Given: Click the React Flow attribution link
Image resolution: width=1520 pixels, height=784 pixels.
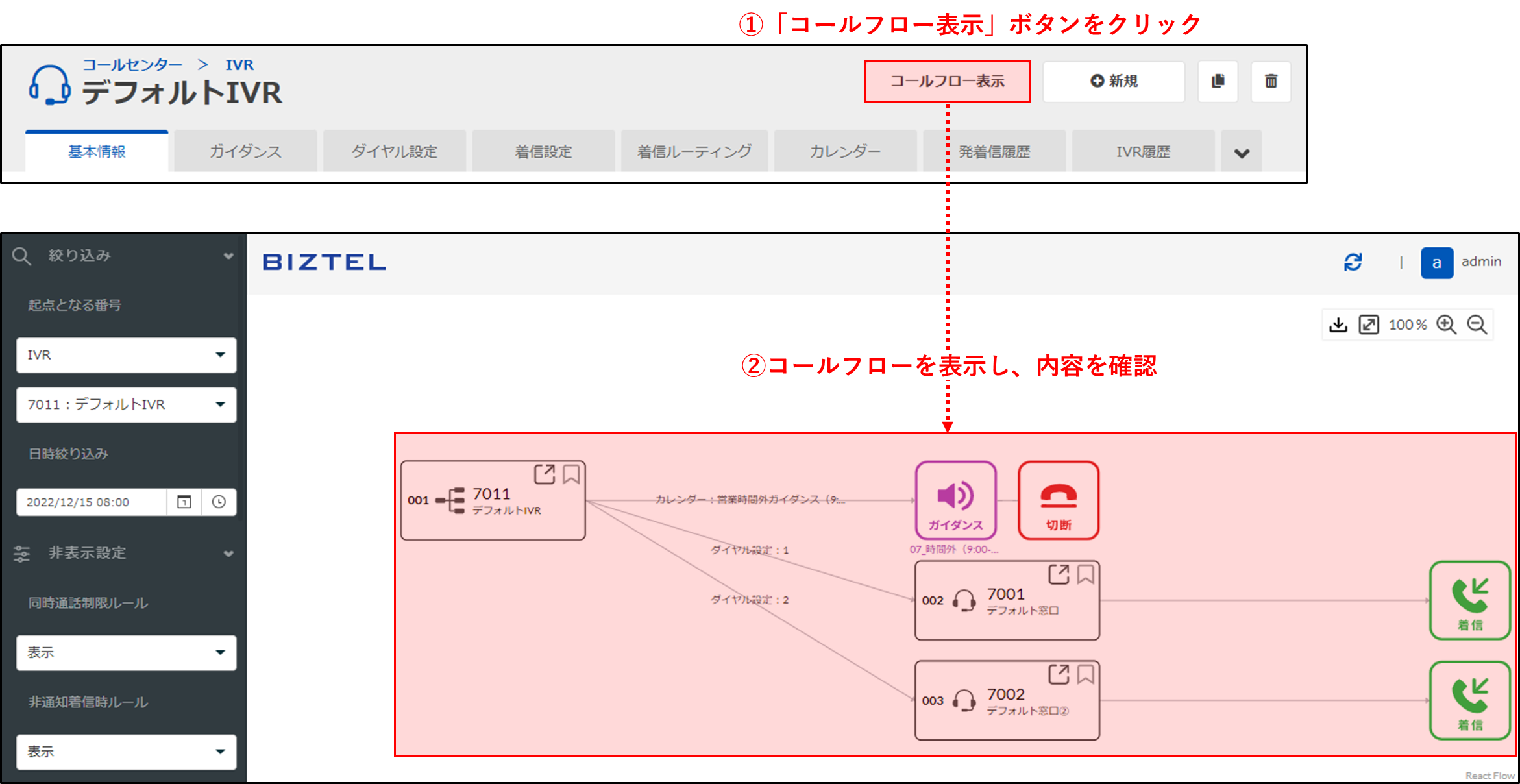Looking at the screenshot, I should pyautogui.click(x=1489, y=776).
